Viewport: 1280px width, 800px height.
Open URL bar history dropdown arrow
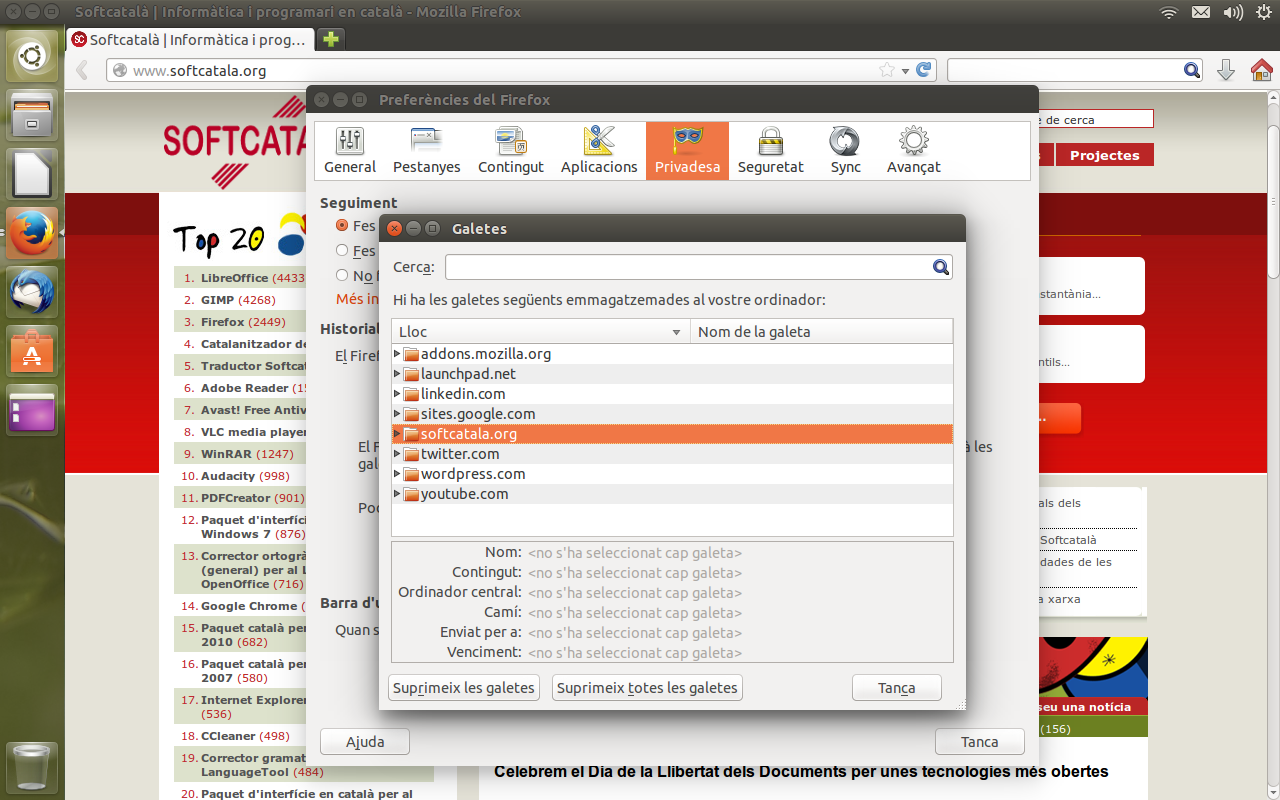tap(905, 71)
